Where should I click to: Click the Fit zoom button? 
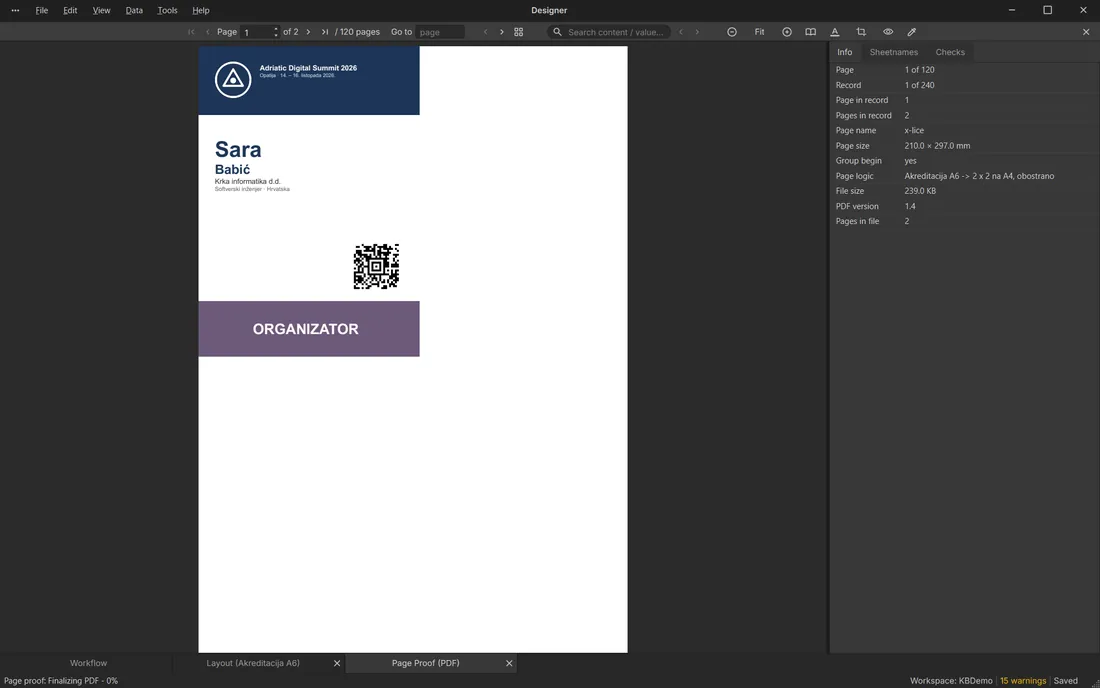tap(759, 32)
